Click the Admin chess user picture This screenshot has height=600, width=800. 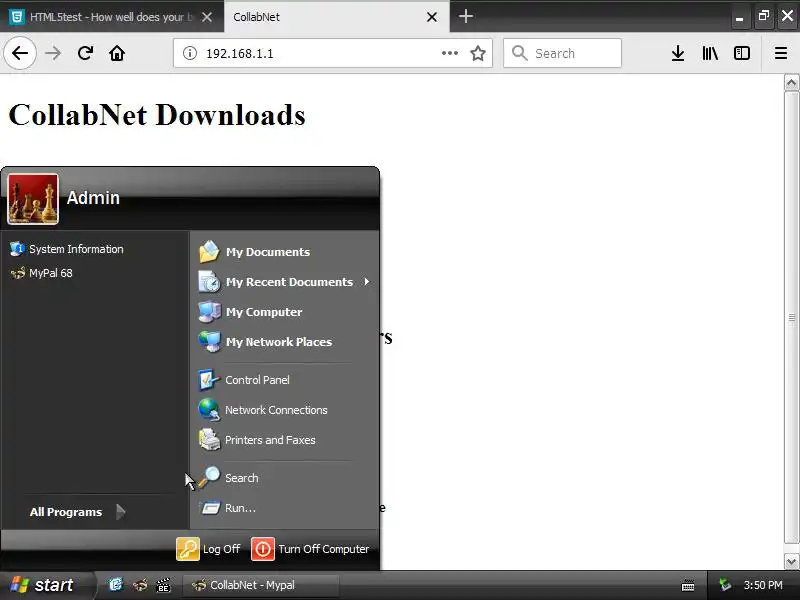(33, 199)
